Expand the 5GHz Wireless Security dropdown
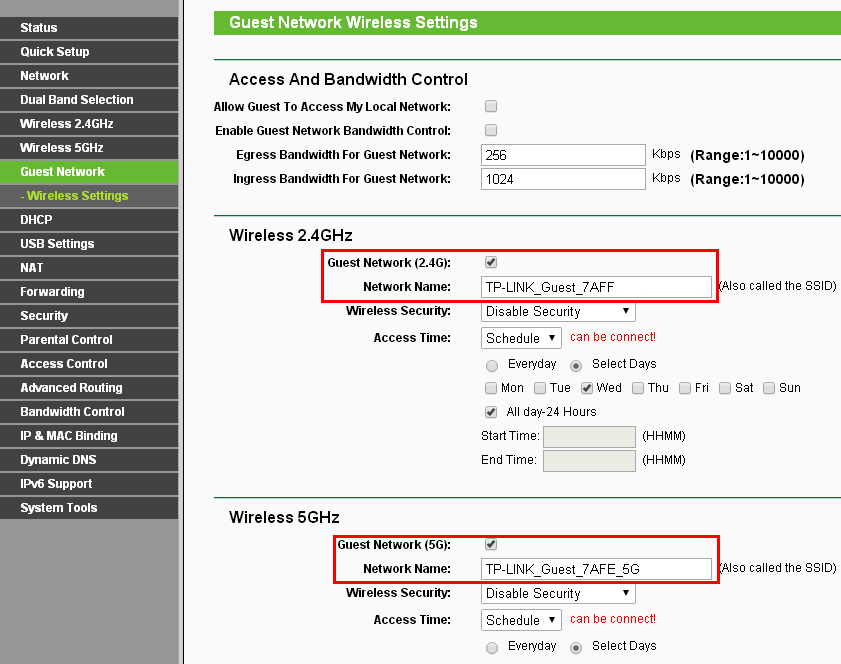 [558, 594]
